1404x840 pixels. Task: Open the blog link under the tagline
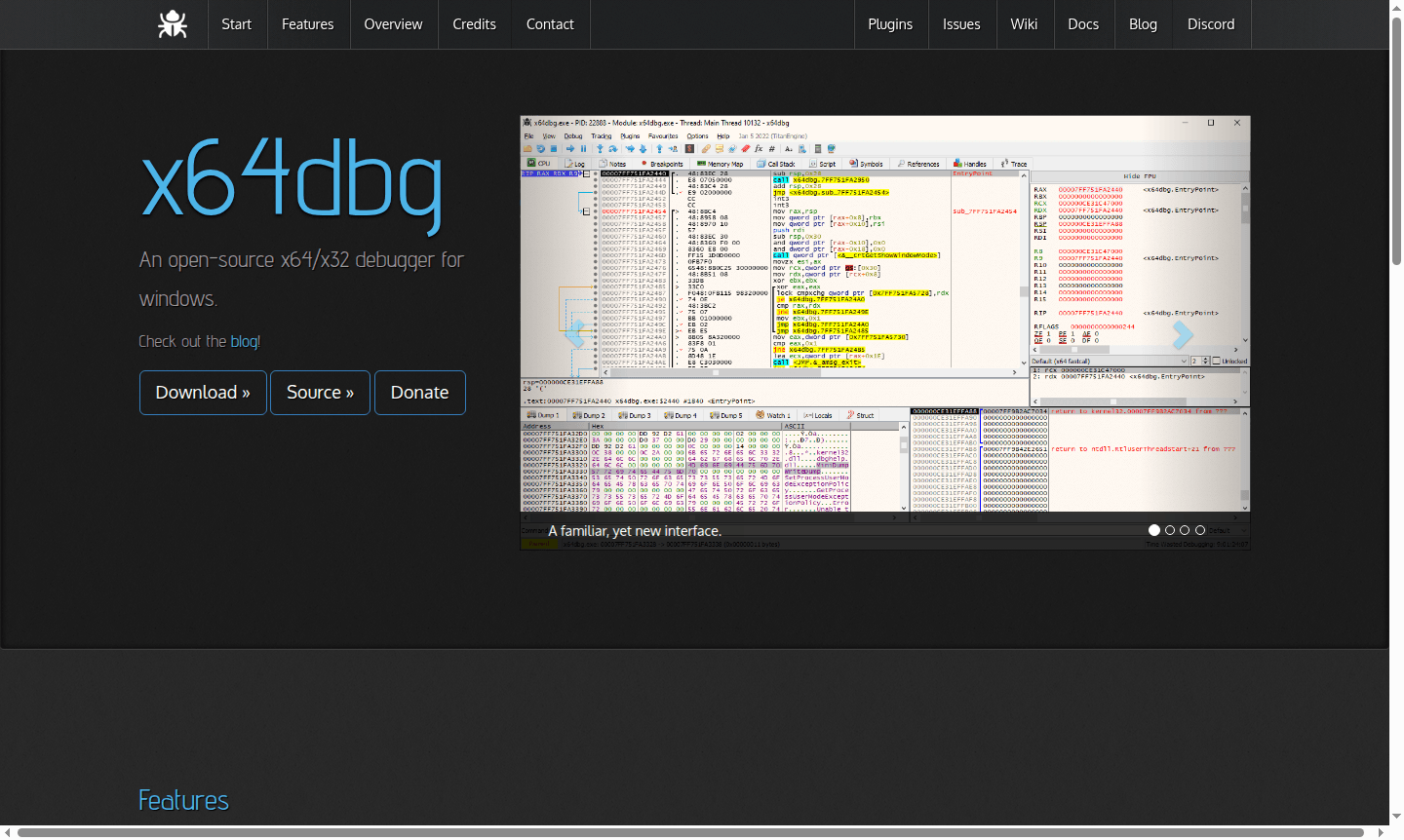(244, 341)
